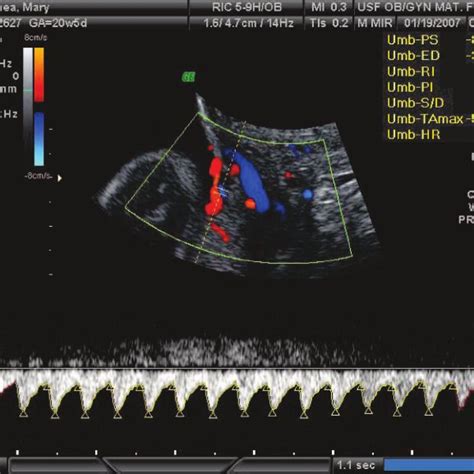This screenshot has height=474, width=474.
Task: Click the spectral Doppler baseline
Action: (x=237, y=369)
